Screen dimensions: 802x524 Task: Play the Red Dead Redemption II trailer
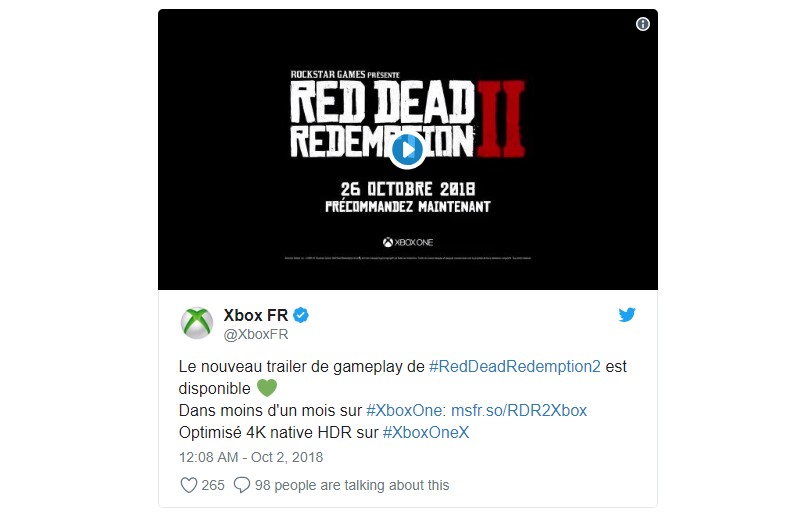pos(407,150)
